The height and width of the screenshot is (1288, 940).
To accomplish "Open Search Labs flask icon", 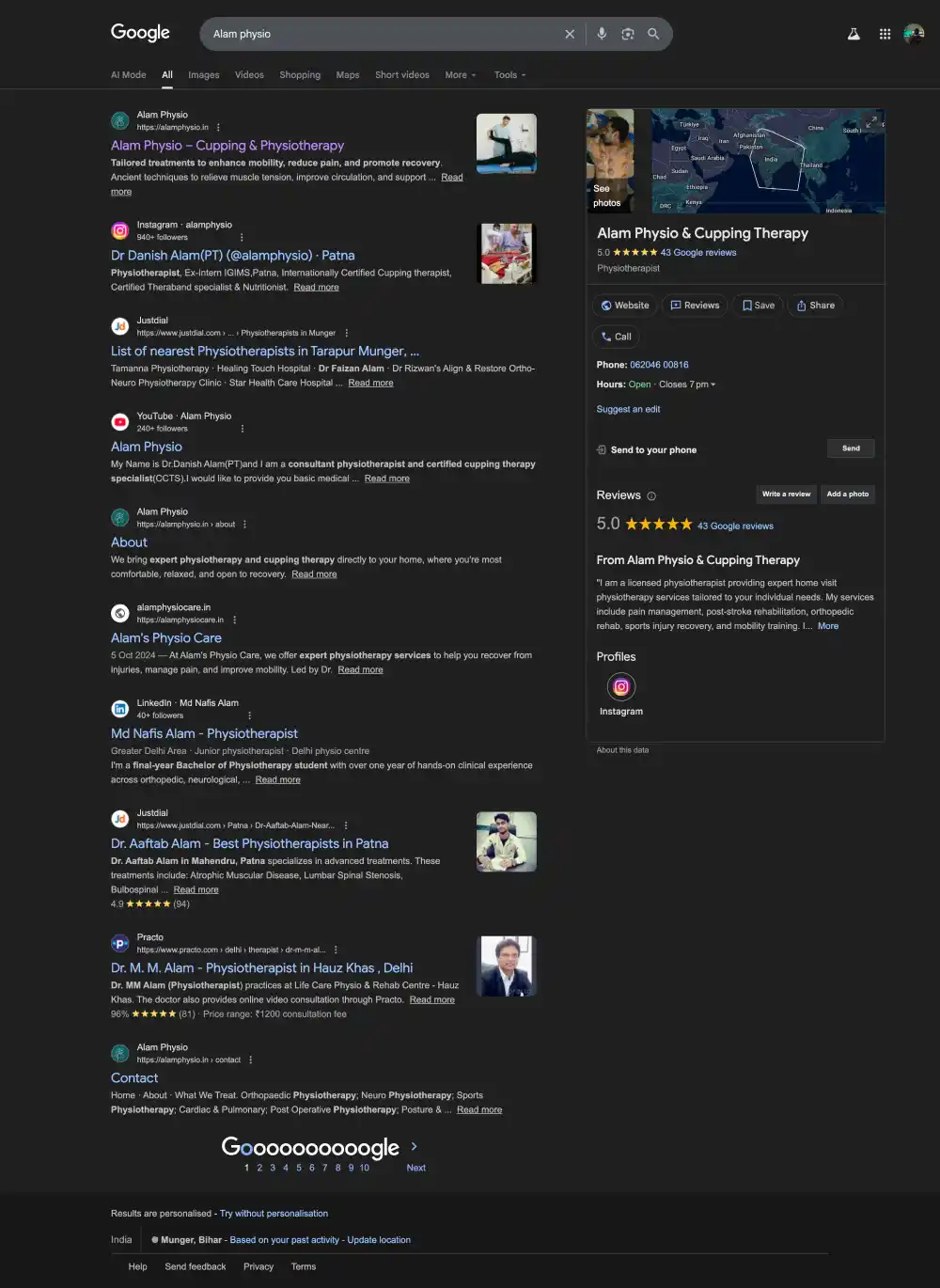I will tap(854, 34).
